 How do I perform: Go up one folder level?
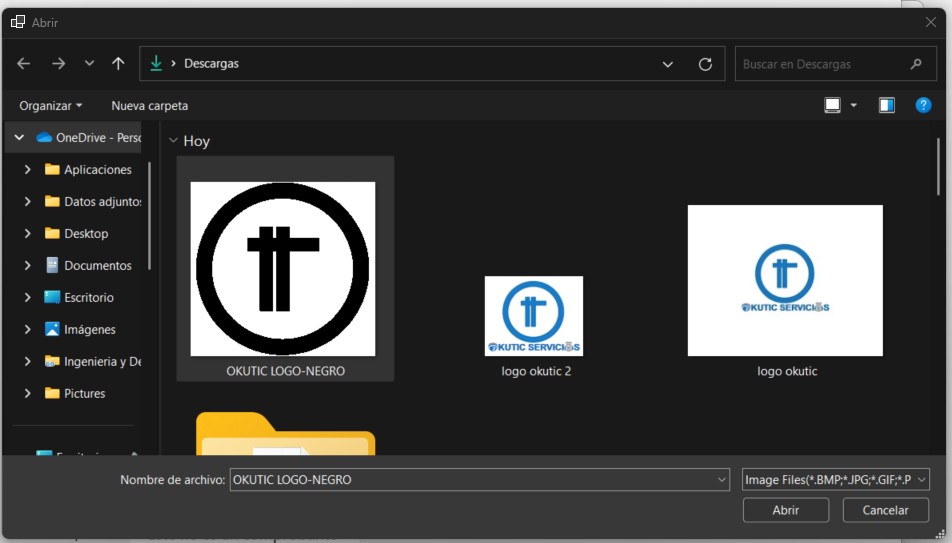(x=118, y=64)
